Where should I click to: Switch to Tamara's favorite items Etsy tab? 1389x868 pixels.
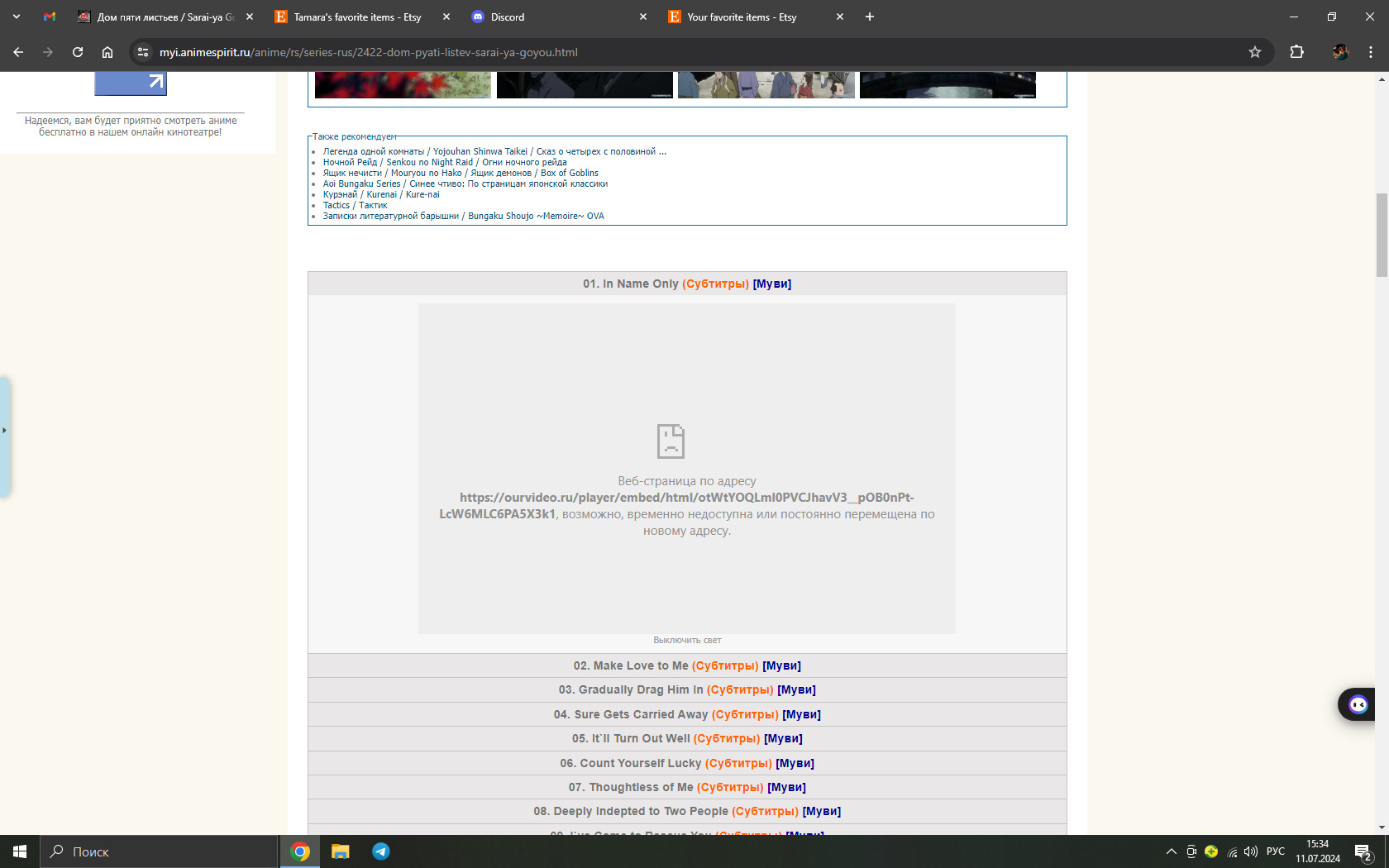click(x=357, y=17)
